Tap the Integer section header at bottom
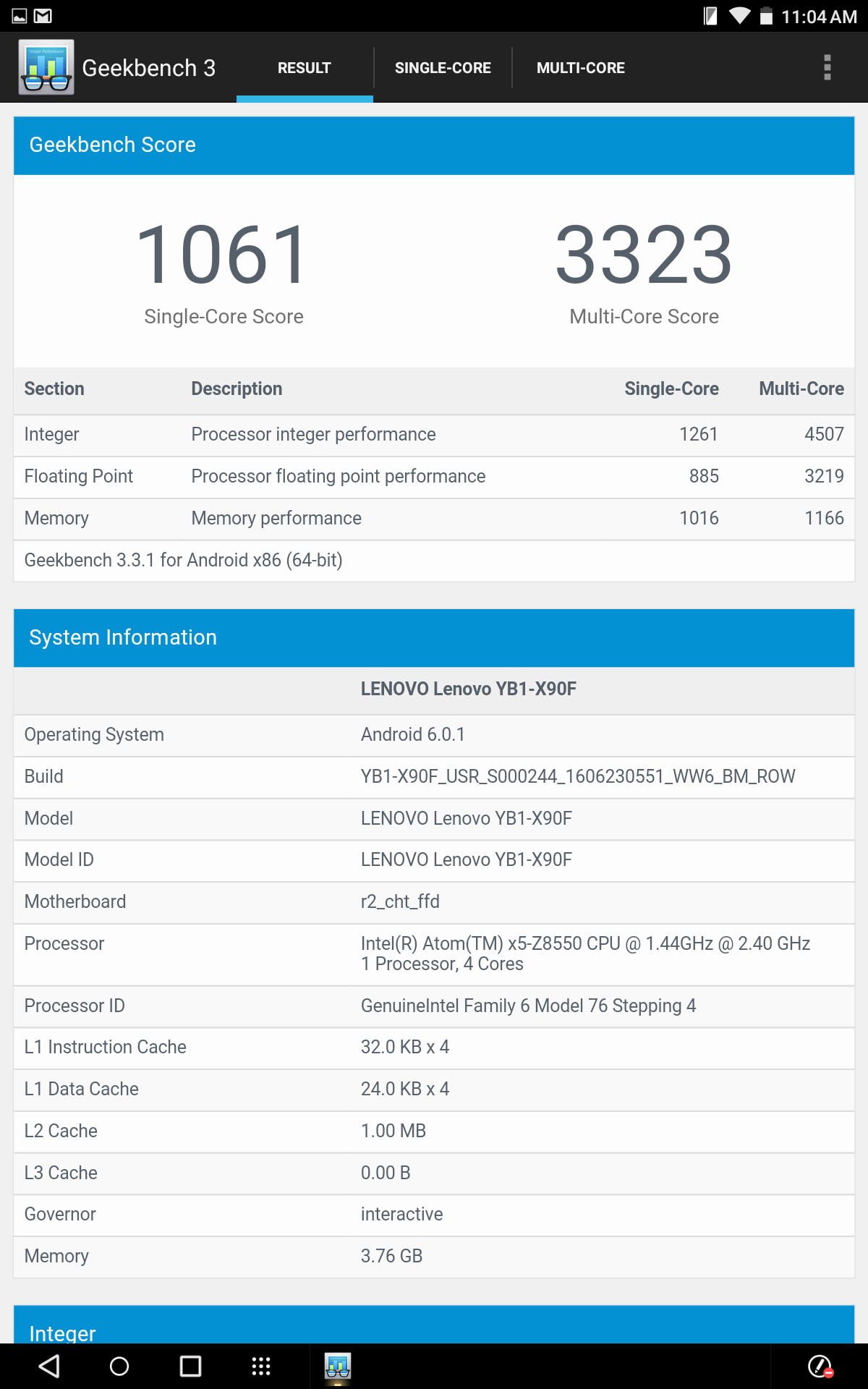 point(434,1325)
